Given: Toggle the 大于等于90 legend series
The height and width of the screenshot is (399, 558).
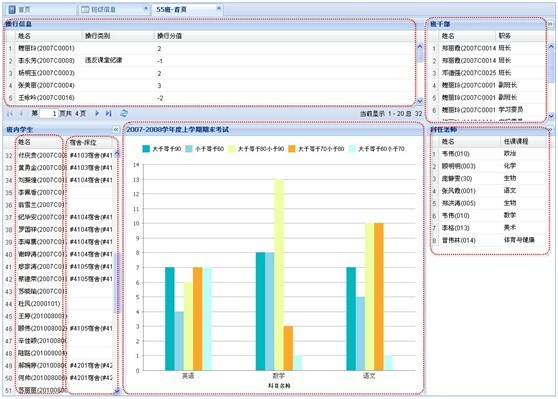Looking at the screenshot, I should tap(162, 149).
